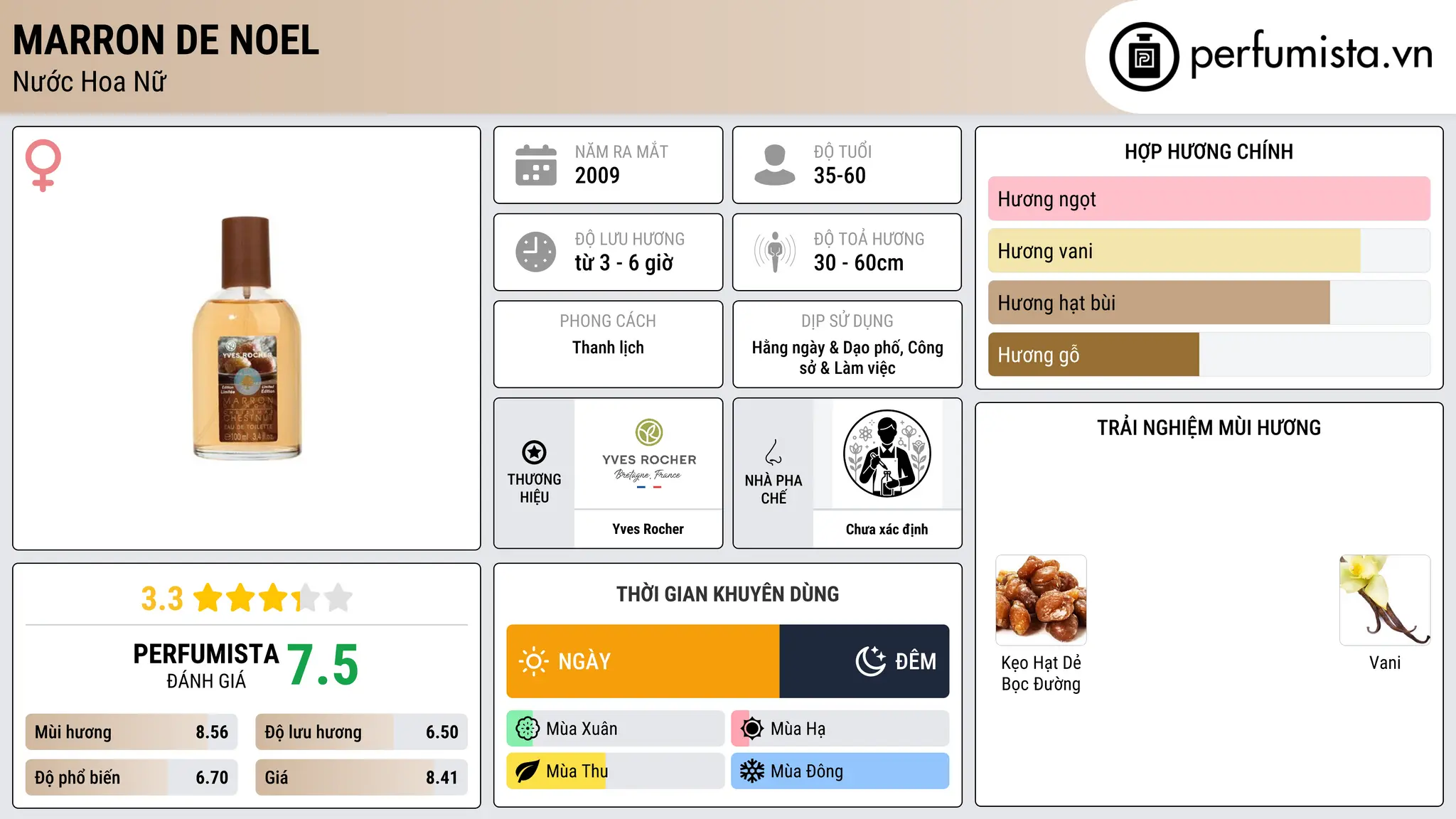Click the Mùi hương 8.56 score bar
This screenshot has height=819, width=1456.
coord(132,732)
